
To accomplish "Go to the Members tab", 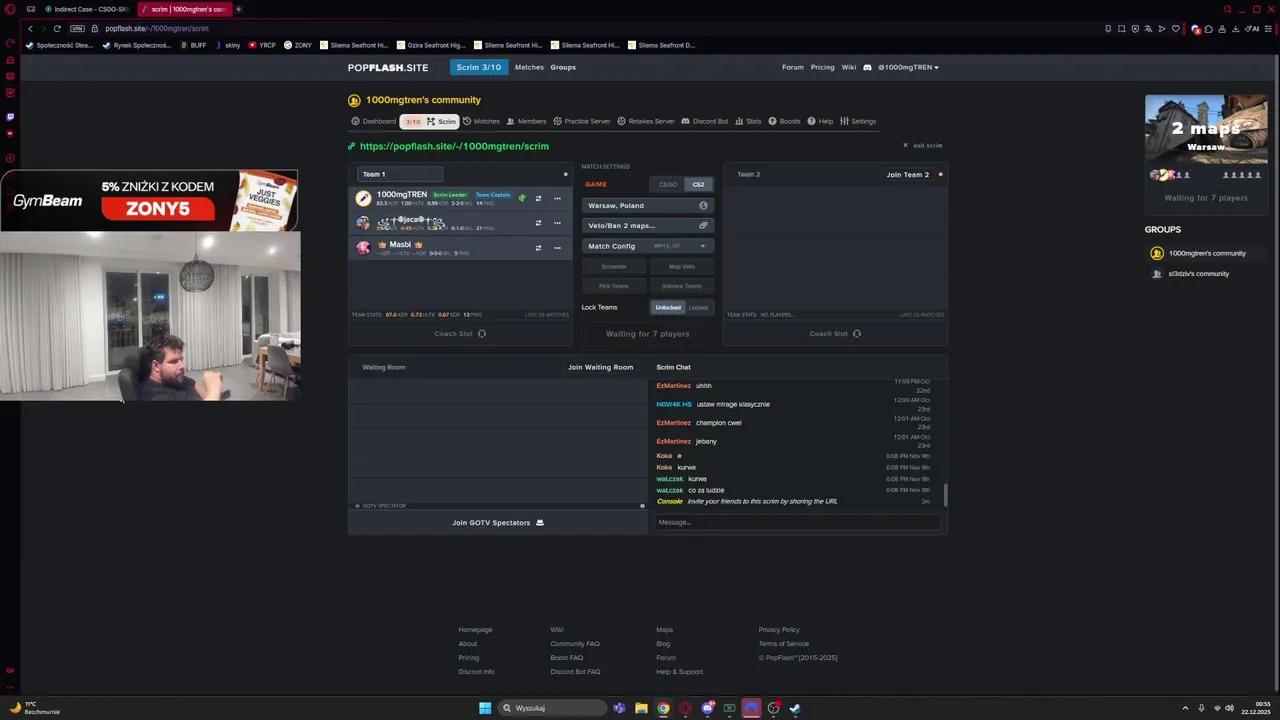I will [x=526, y=121].
